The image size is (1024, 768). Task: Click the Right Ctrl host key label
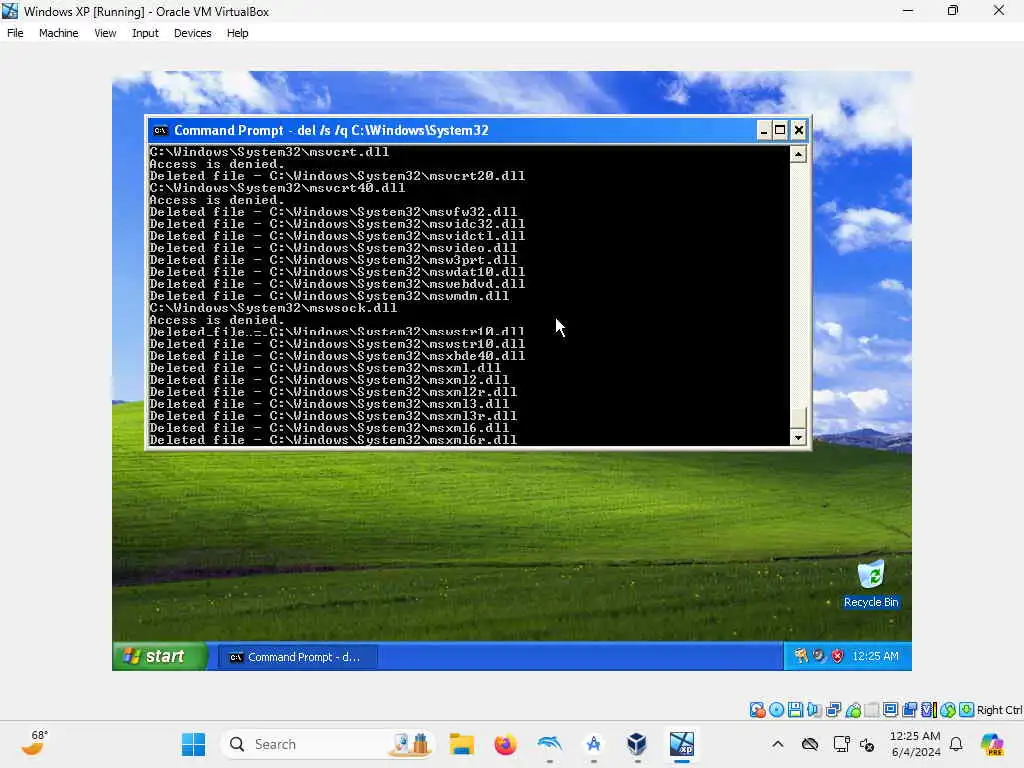(999, 710)
